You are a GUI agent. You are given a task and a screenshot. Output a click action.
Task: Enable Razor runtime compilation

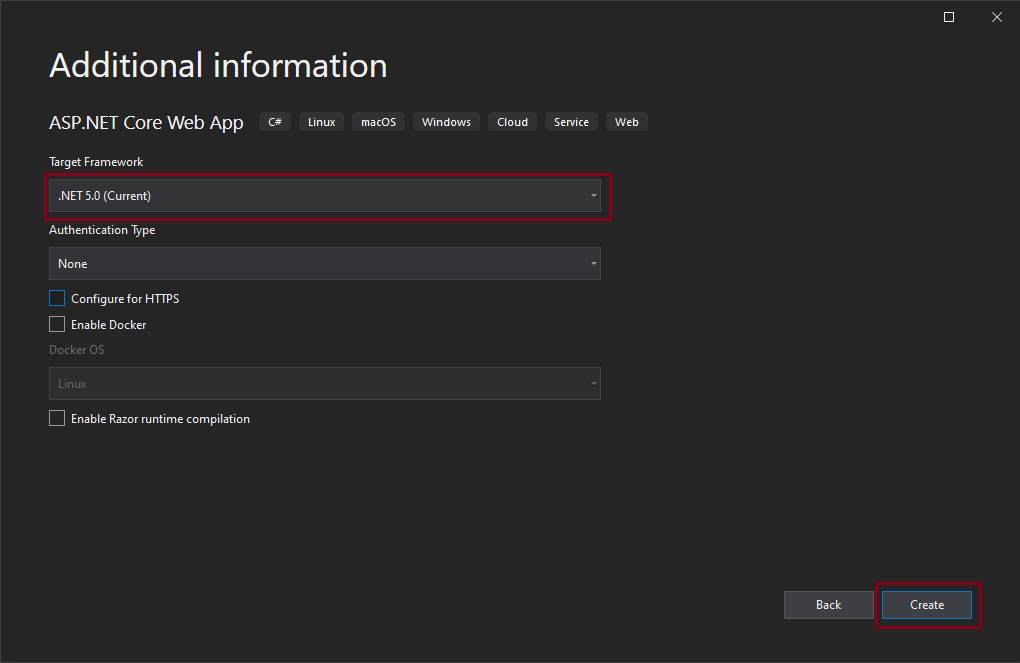57,418
